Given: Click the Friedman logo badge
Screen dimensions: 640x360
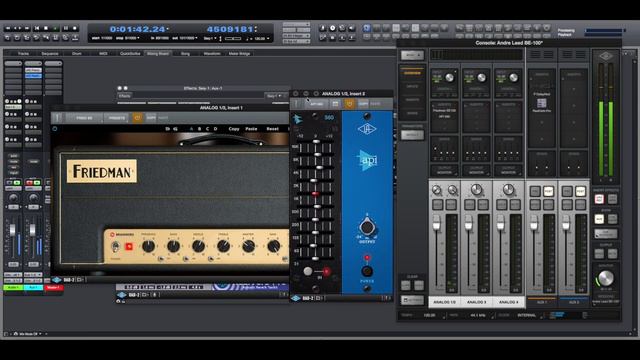Looking at the screenshot, I should [x=102, y=171].
